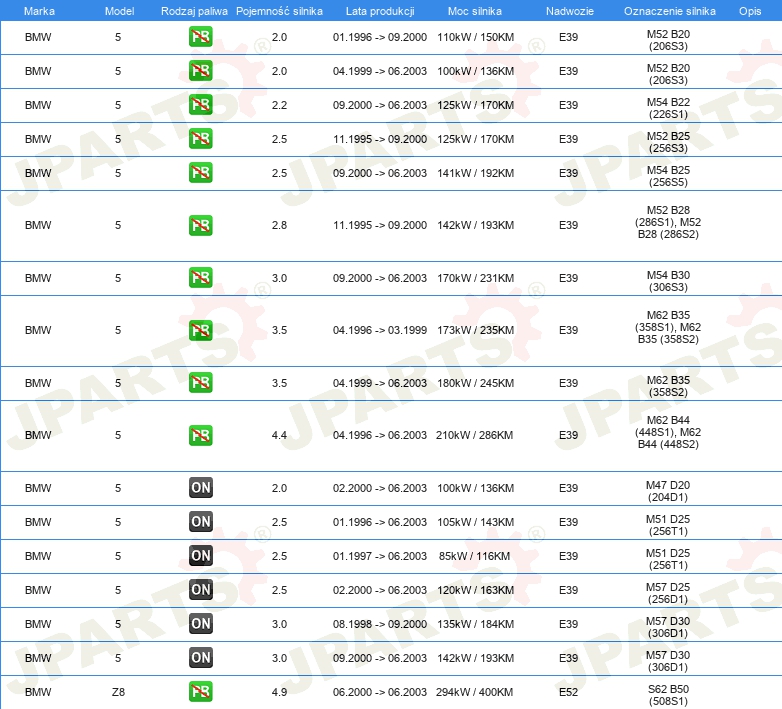782x709 pixels.
Task: Click the ON diesel icon in the 85kW / 116KM row
Action: [x=200, y=556]
